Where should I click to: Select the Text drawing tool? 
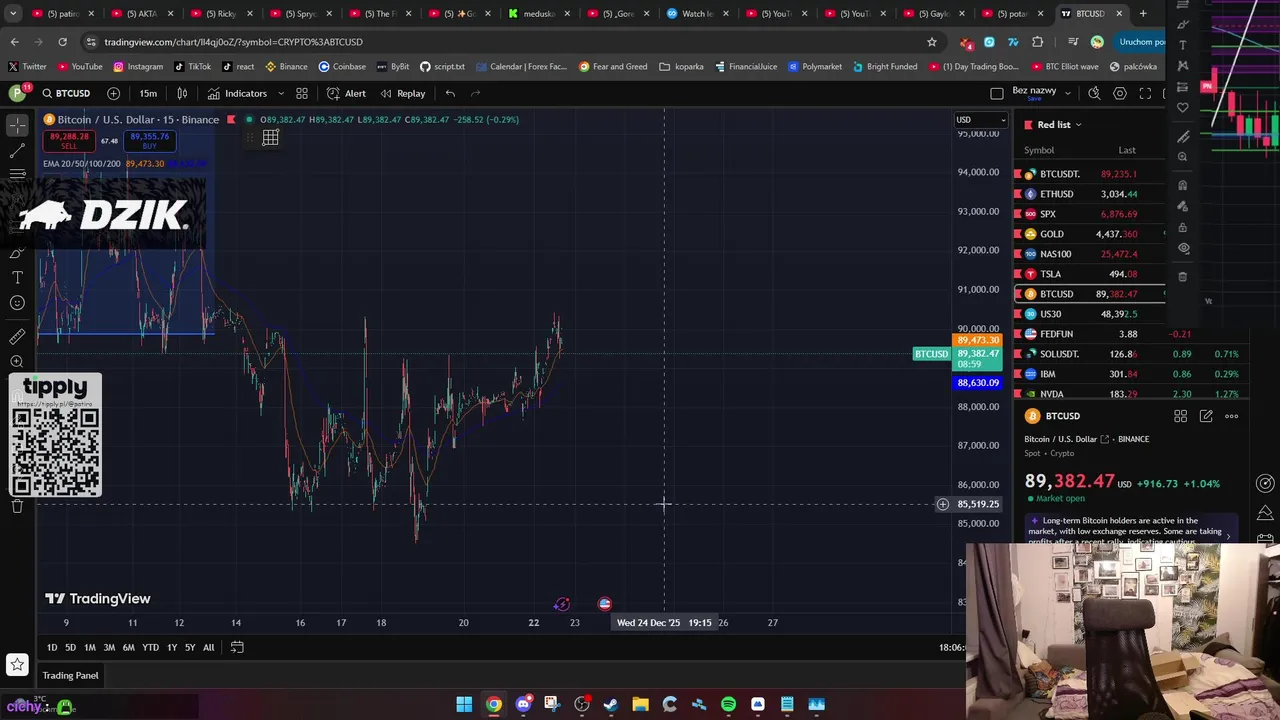17,277
